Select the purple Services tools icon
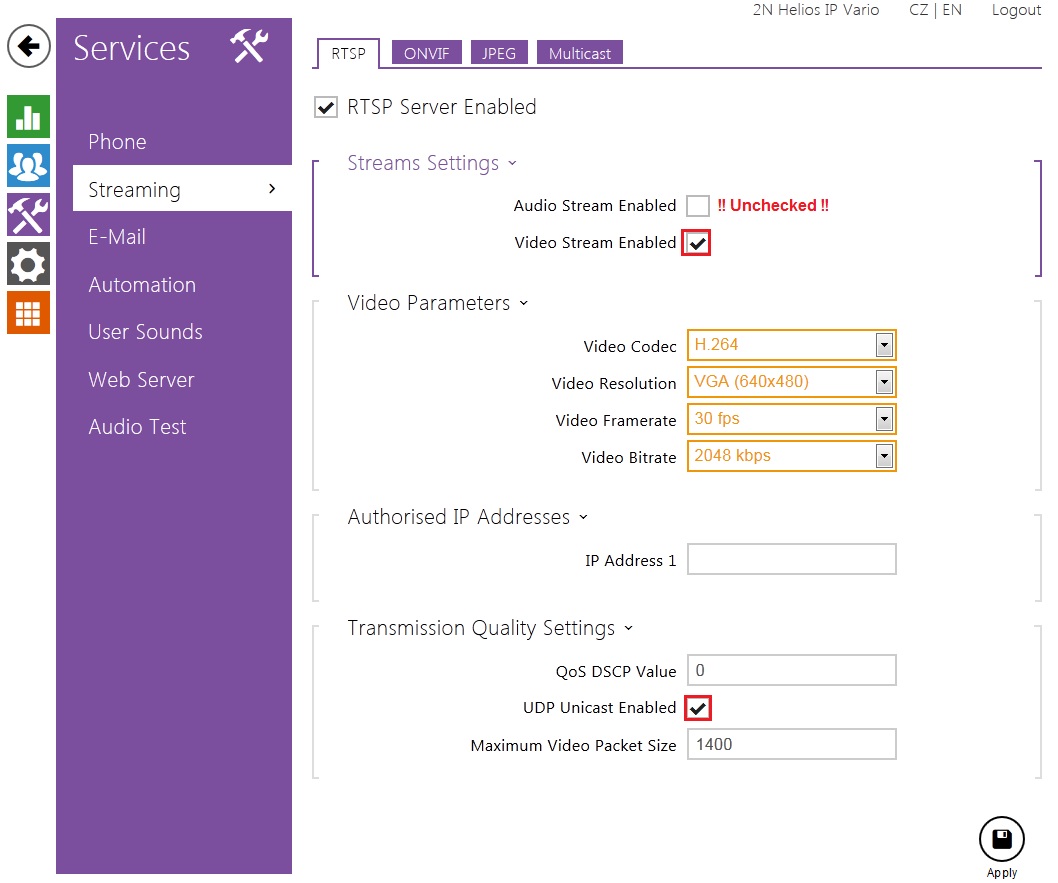Screen dimensions: 1058x883 (x=28, y=215)
